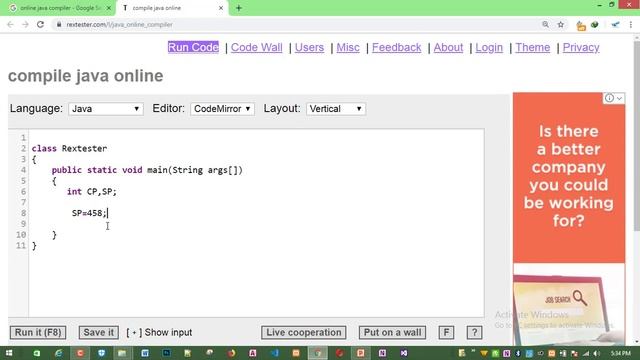Image resolution: width=640 pixels, height=360 pixels.
Task: Open Internet Explorer from taskbar
Action: pyautogui.click(x=58, y=353)
